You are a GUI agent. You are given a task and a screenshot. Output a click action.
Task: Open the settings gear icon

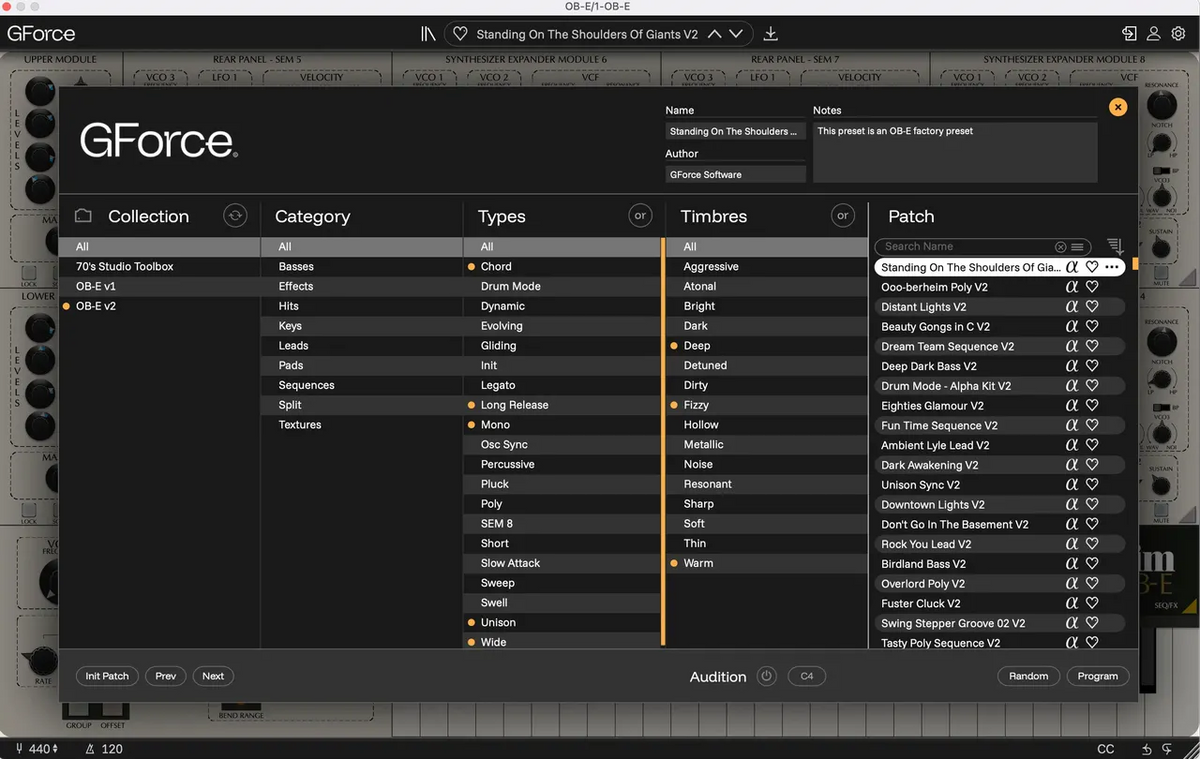pos(1178,34)
